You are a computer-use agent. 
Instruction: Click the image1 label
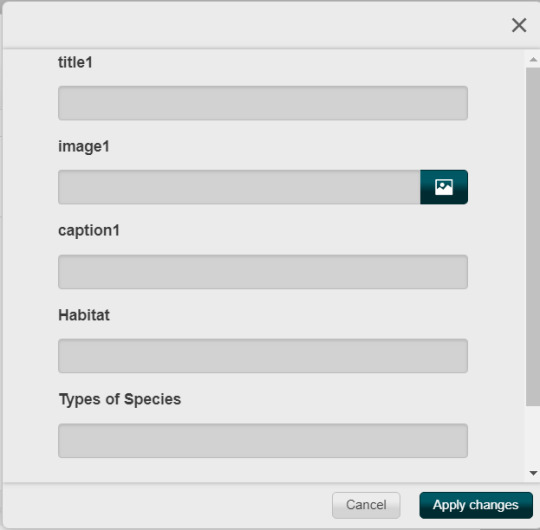pos(84,147)
